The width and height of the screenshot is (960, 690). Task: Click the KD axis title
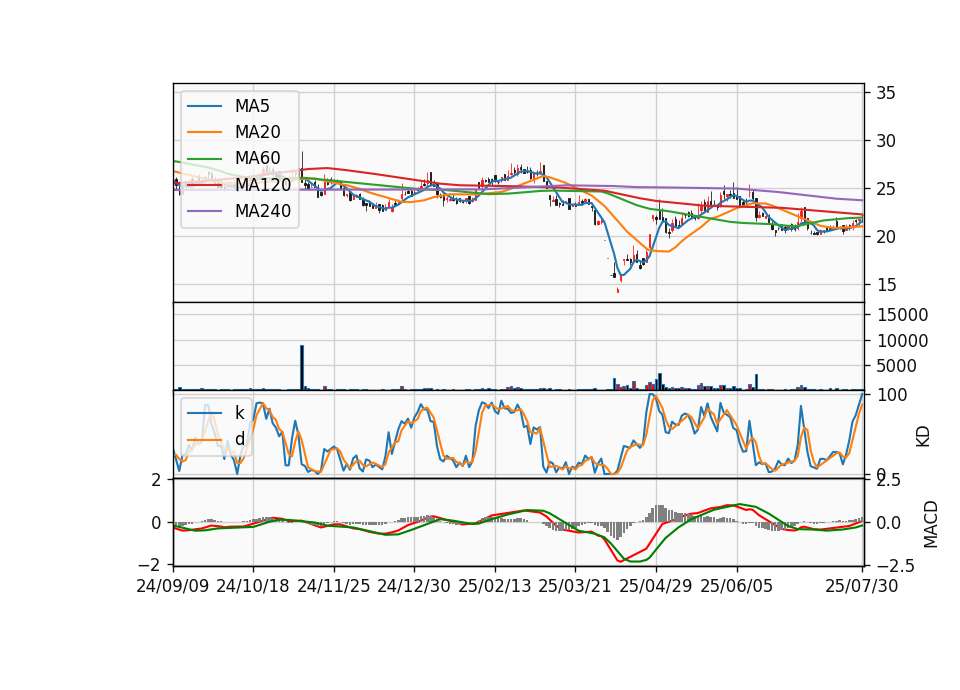923,437
